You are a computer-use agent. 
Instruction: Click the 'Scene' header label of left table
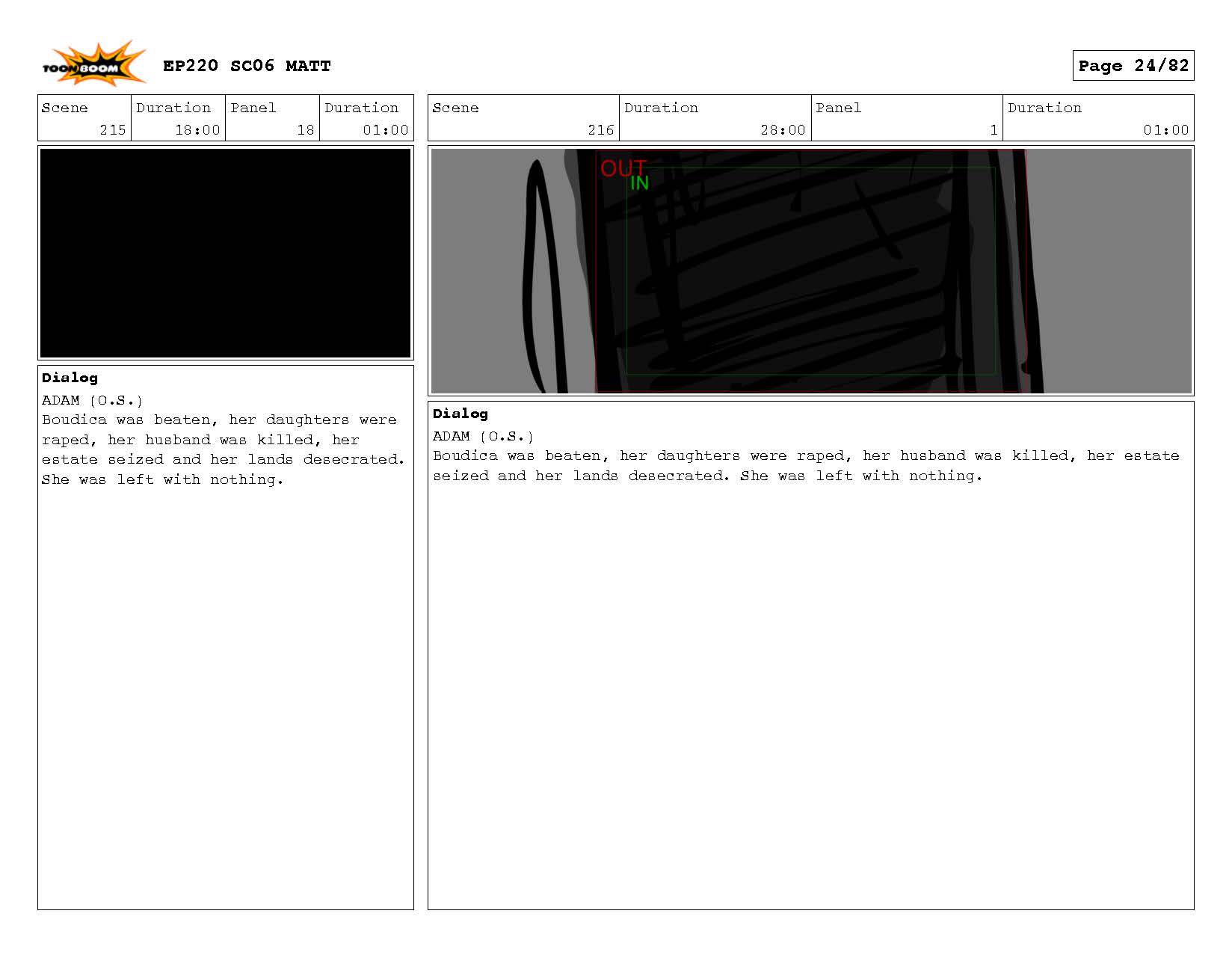tap(64, 108)
